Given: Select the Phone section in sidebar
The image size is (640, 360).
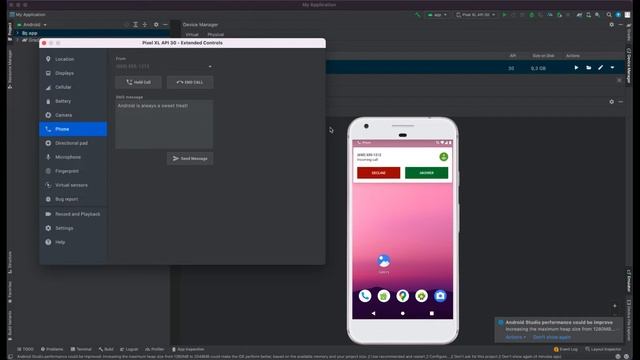Looking at the screenshot, I should point(73,129).
